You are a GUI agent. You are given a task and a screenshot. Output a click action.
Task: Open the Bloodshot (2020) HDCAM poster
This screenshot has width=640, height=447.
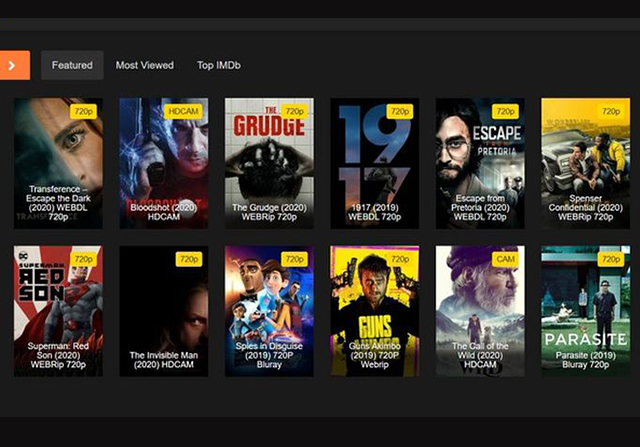[164, 163]
